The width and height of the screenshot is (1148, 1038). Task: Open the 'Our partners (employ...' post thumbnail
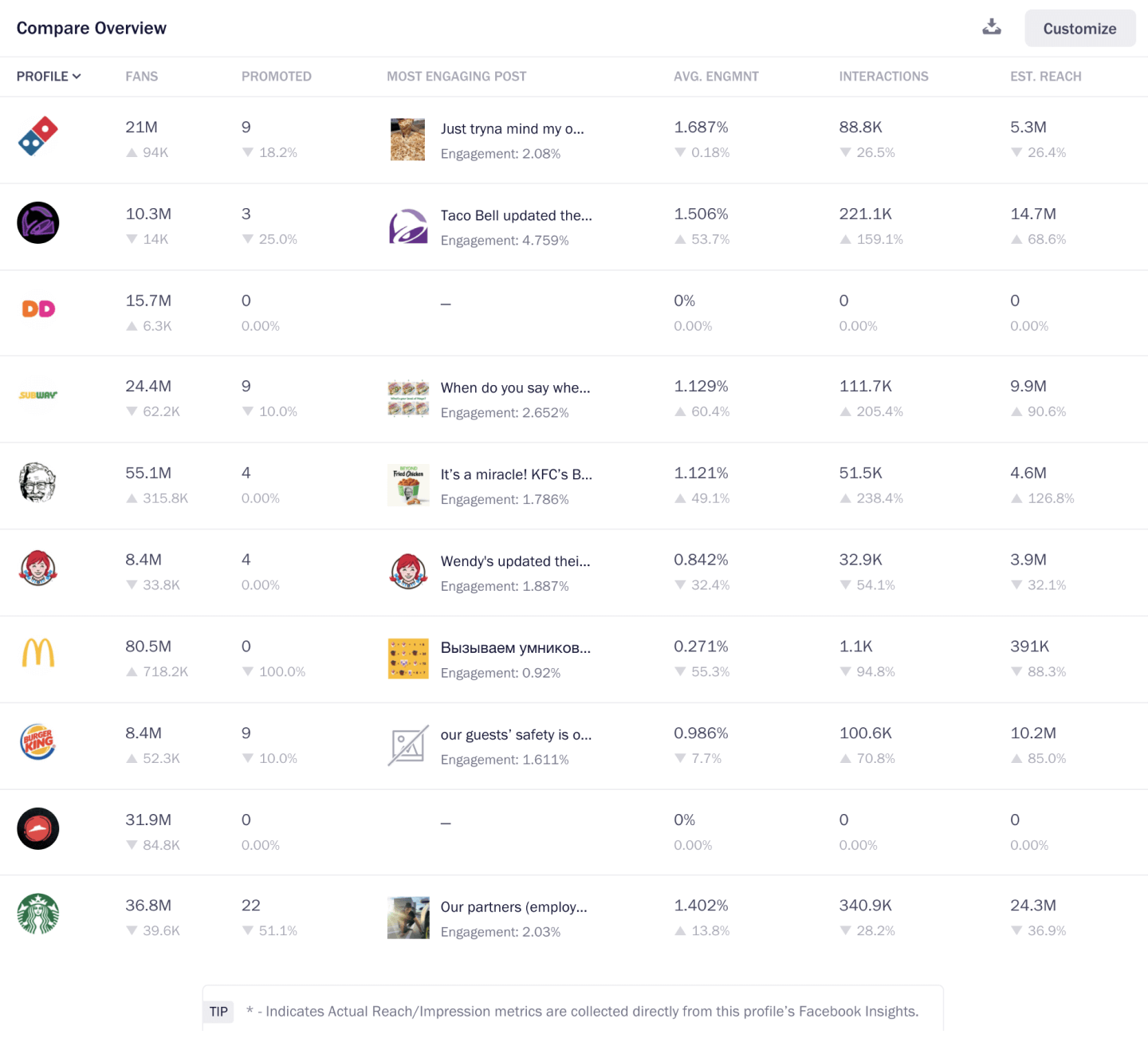[x=408, y=918]
